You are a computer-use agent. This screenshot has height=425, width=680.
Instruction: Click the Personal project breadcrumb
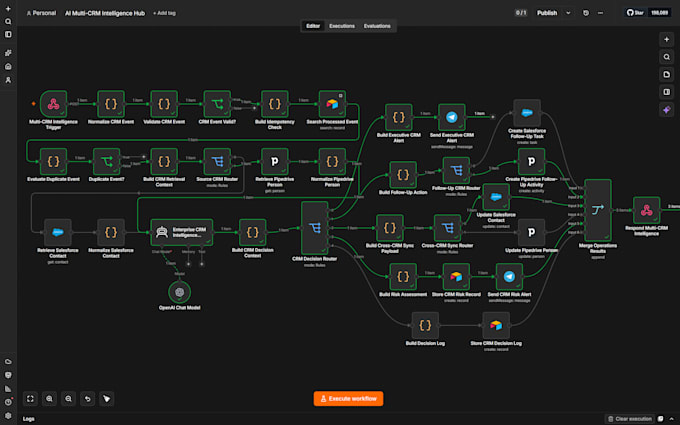click(41, 13)
